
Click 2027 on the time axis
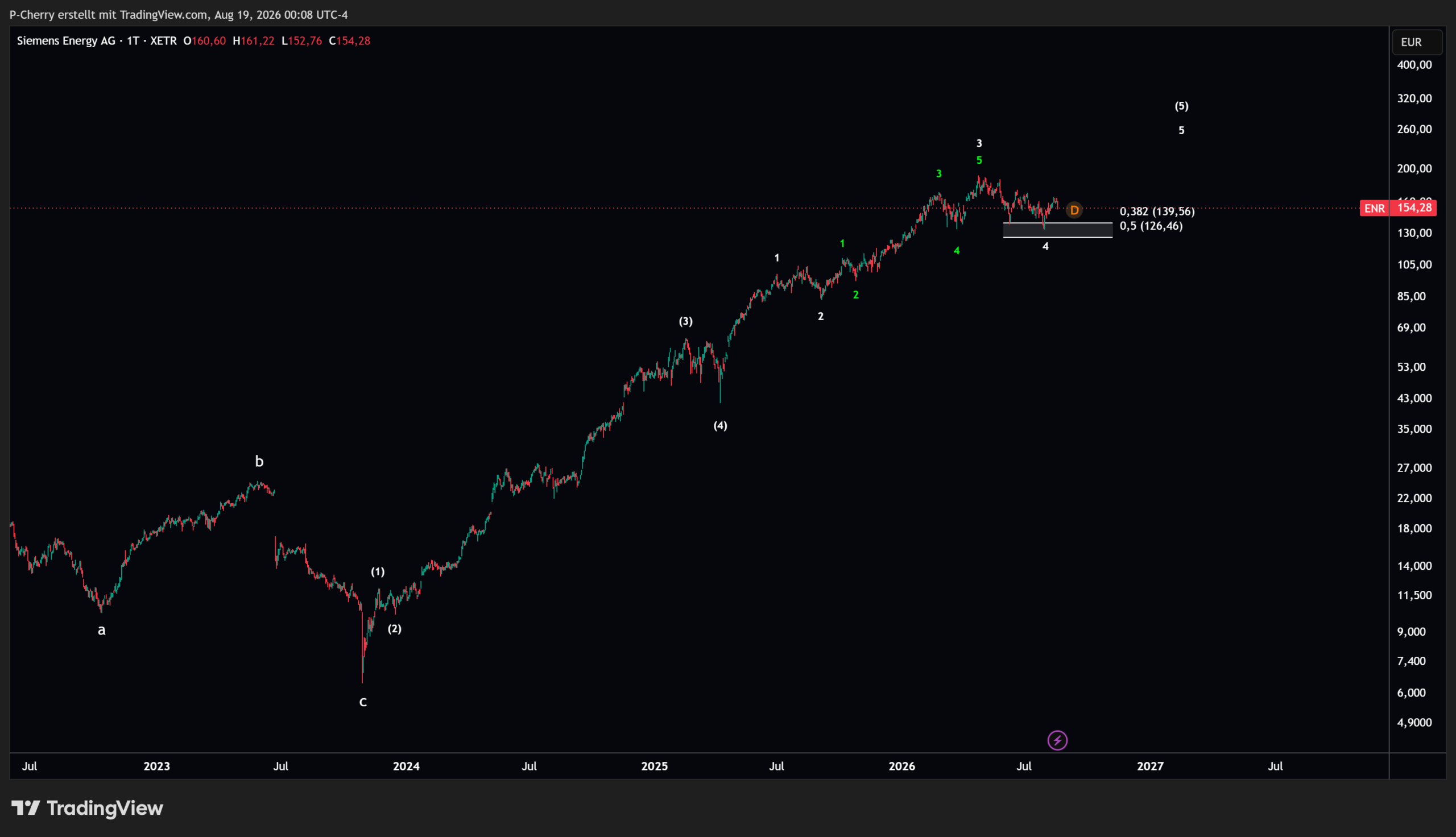tap(1150, 766)
